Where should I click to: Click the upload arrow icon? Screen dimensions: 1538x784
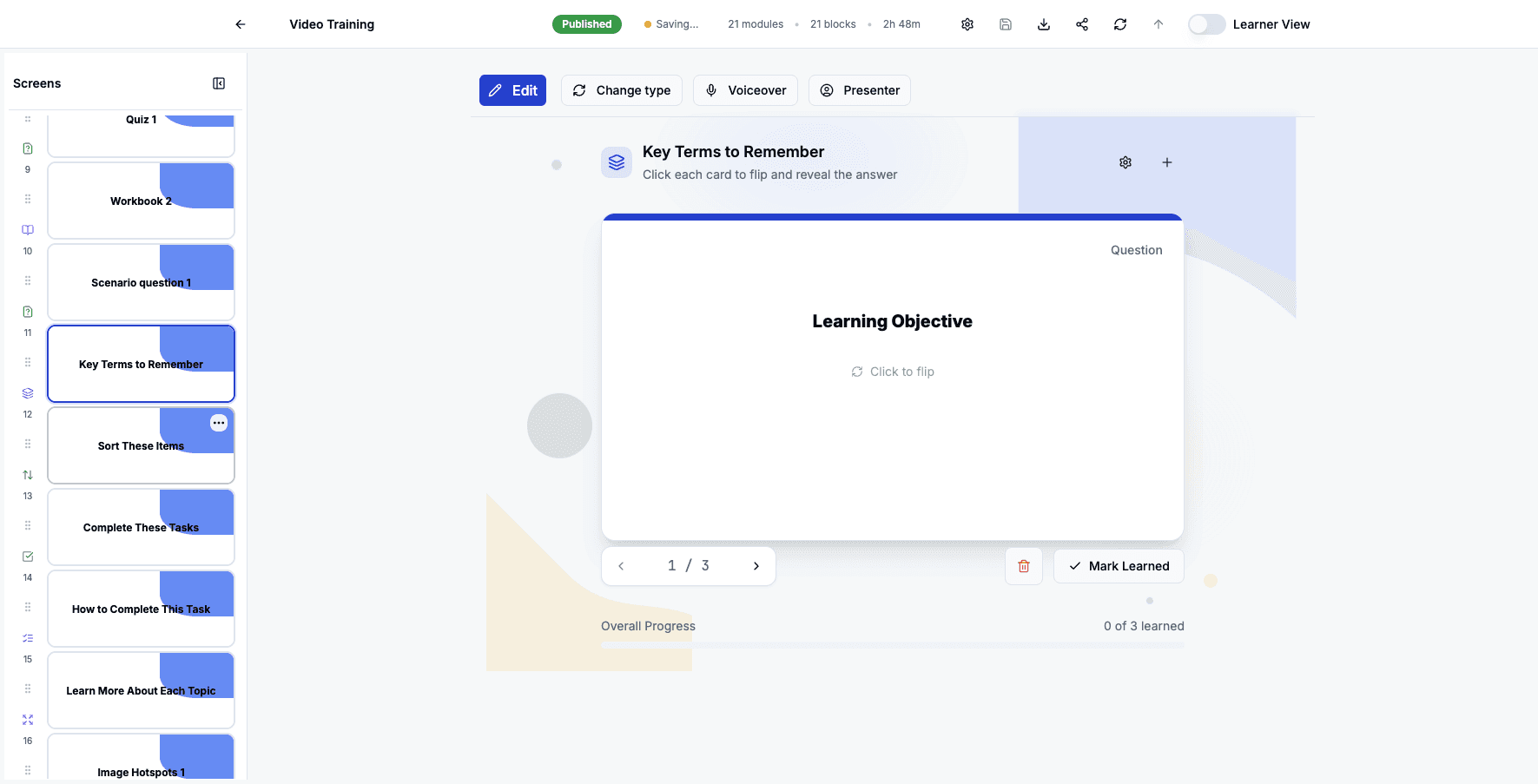pos(1158,24)
